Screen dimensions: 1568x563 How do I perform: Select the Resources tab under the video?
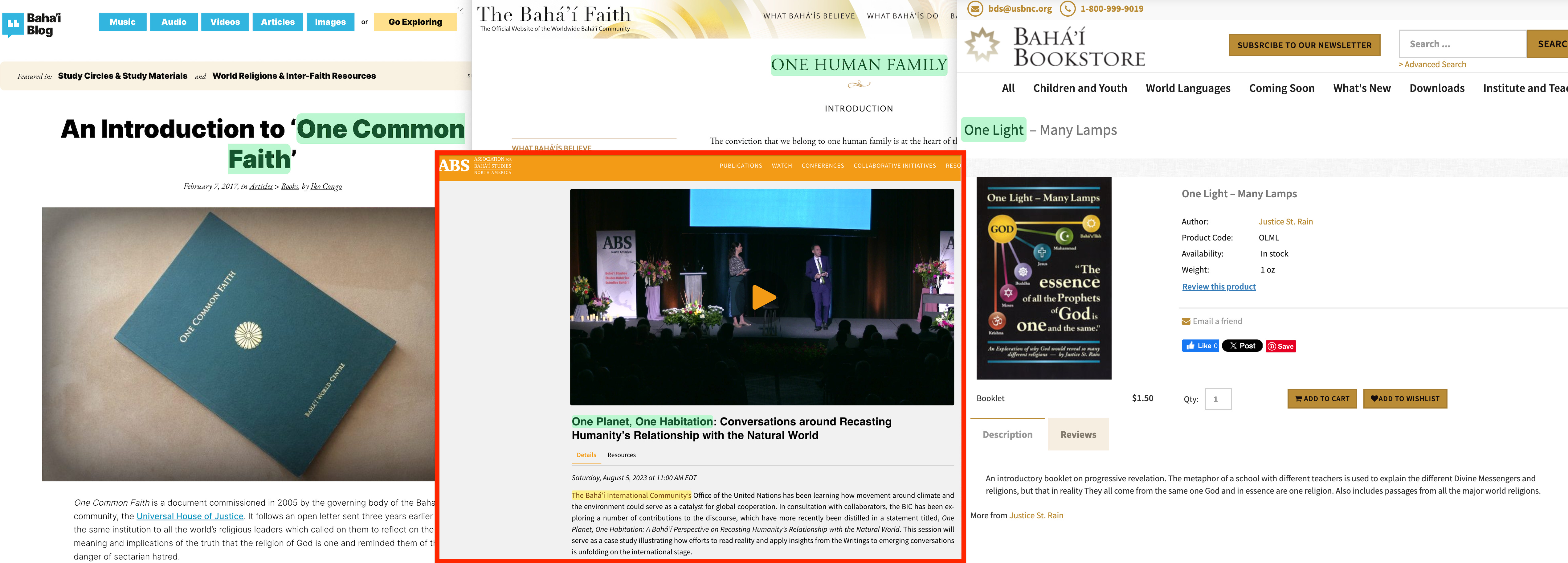pos(622,455)
